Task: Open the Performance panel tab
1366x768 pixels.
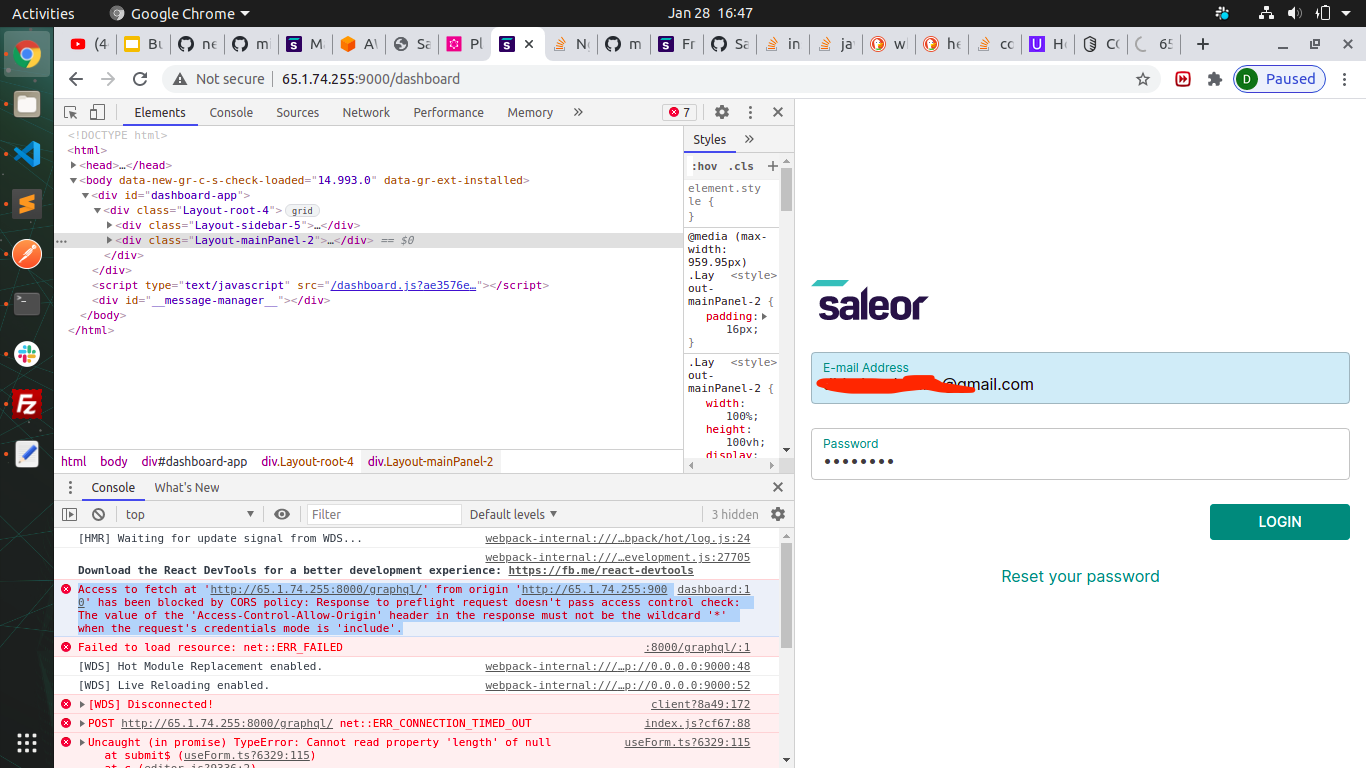Action: [x=448, y=112]
